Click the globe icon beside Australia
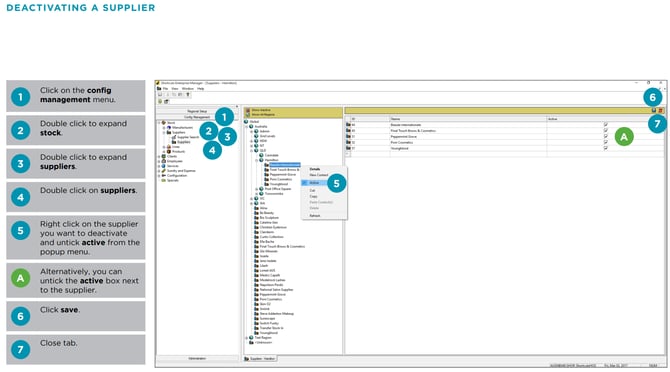670x372 pixels. point(251,126)
